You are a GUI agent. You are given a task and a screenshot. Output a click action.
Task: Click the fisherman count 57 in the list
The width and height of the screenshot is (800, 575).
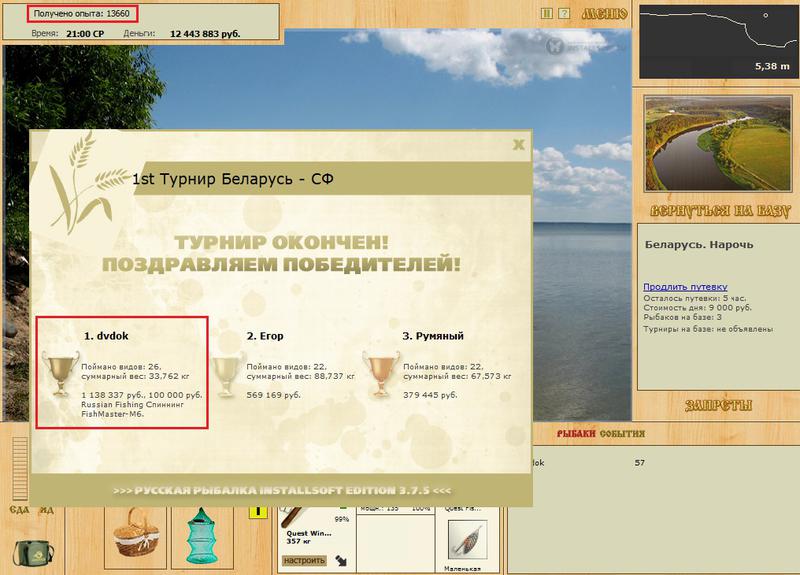[640, 463]
